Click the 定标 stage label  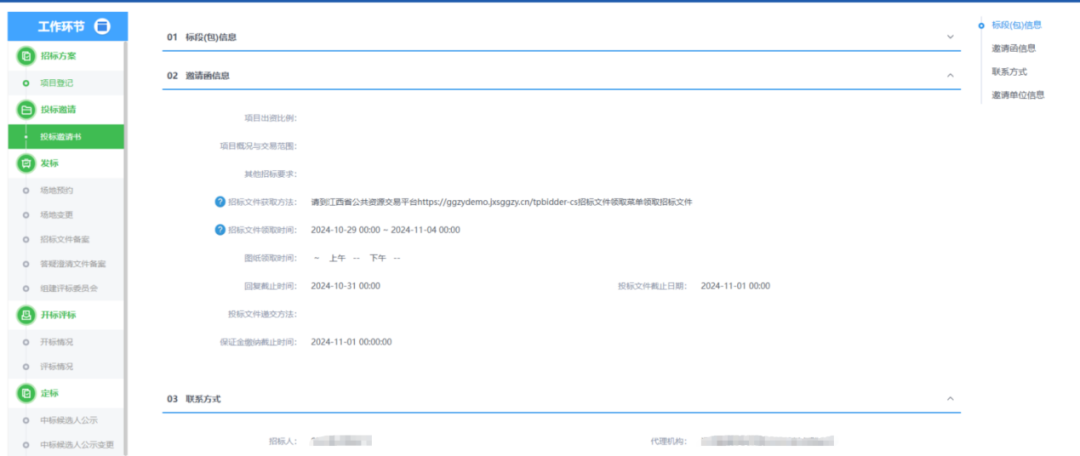(x=50, y=393)
